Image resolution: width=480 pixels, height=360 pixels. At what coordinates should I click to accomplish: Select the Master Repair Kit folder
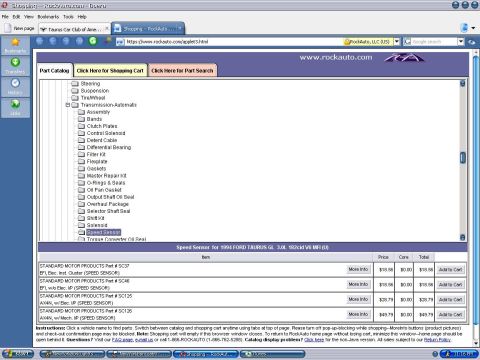(106, 176)
